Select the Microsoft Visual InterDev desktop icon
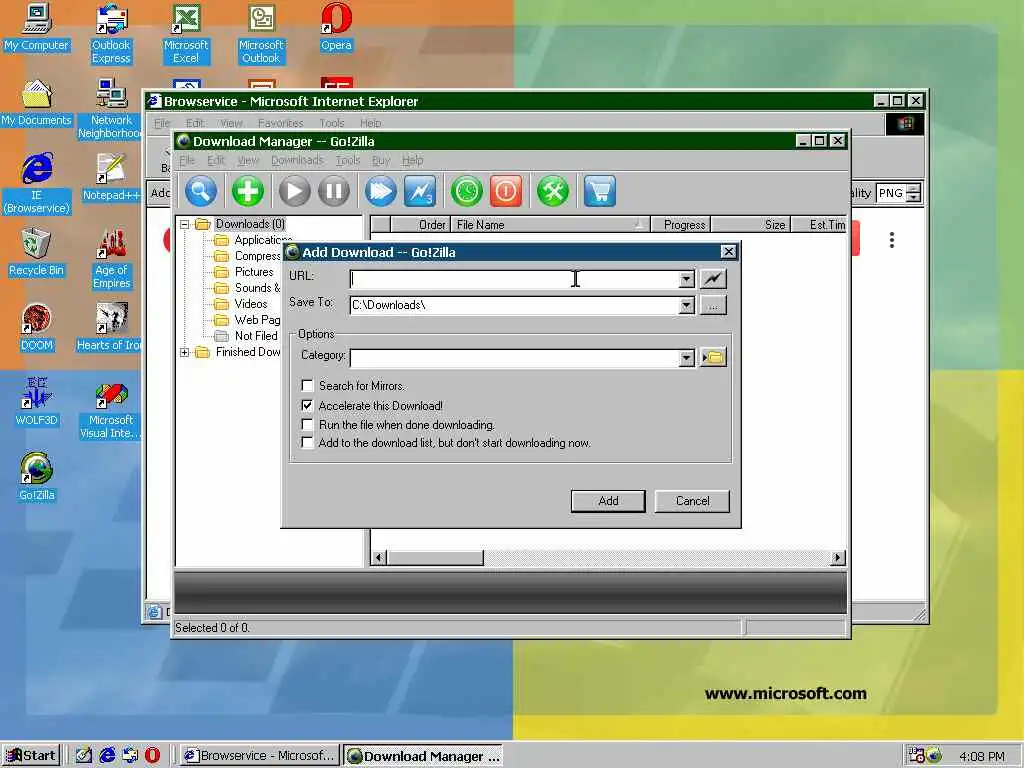 pos(110,409)
